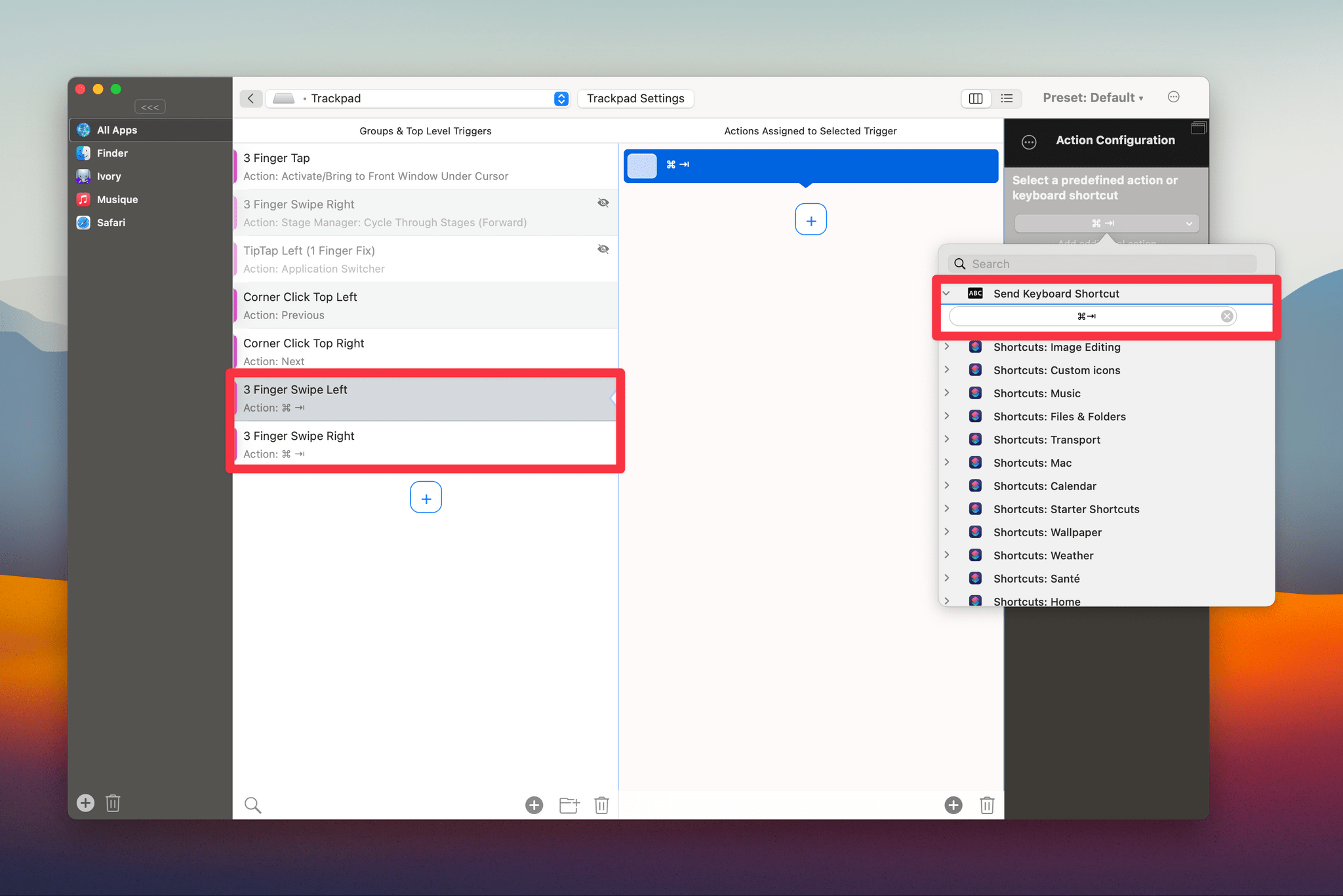Viewport: 1343px width, 896px height.
Task: Switch to column view layout icon
Action: (x=976, y=98)
